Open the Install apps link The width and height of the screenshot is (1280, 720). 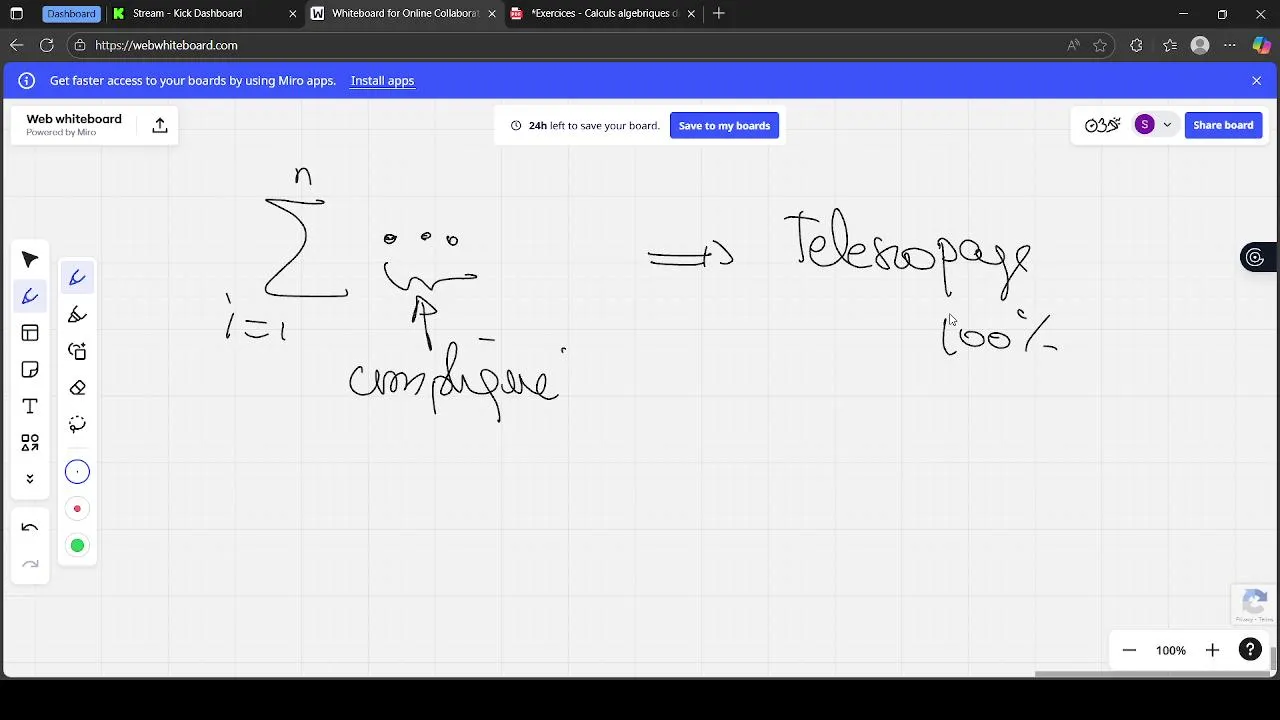pyautogui.click(x=382, y=81)
